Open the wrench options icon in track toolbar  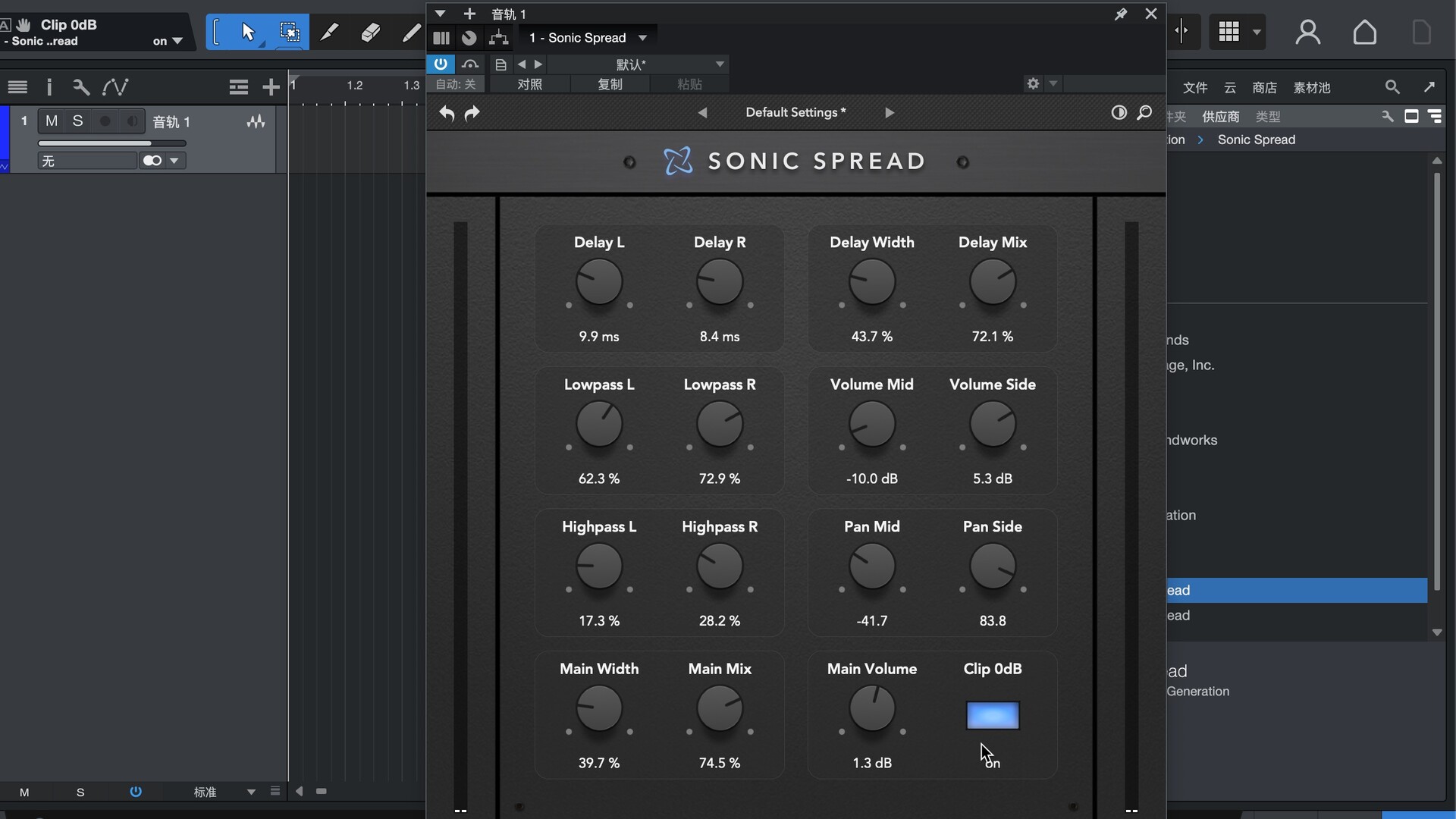click(81, 87)
